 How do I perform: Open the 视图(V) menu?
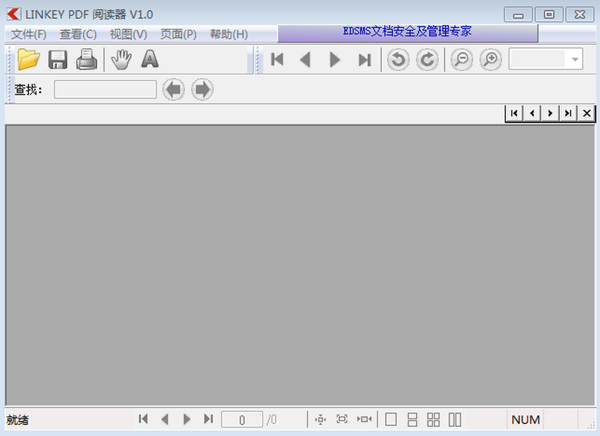point(128,34)
